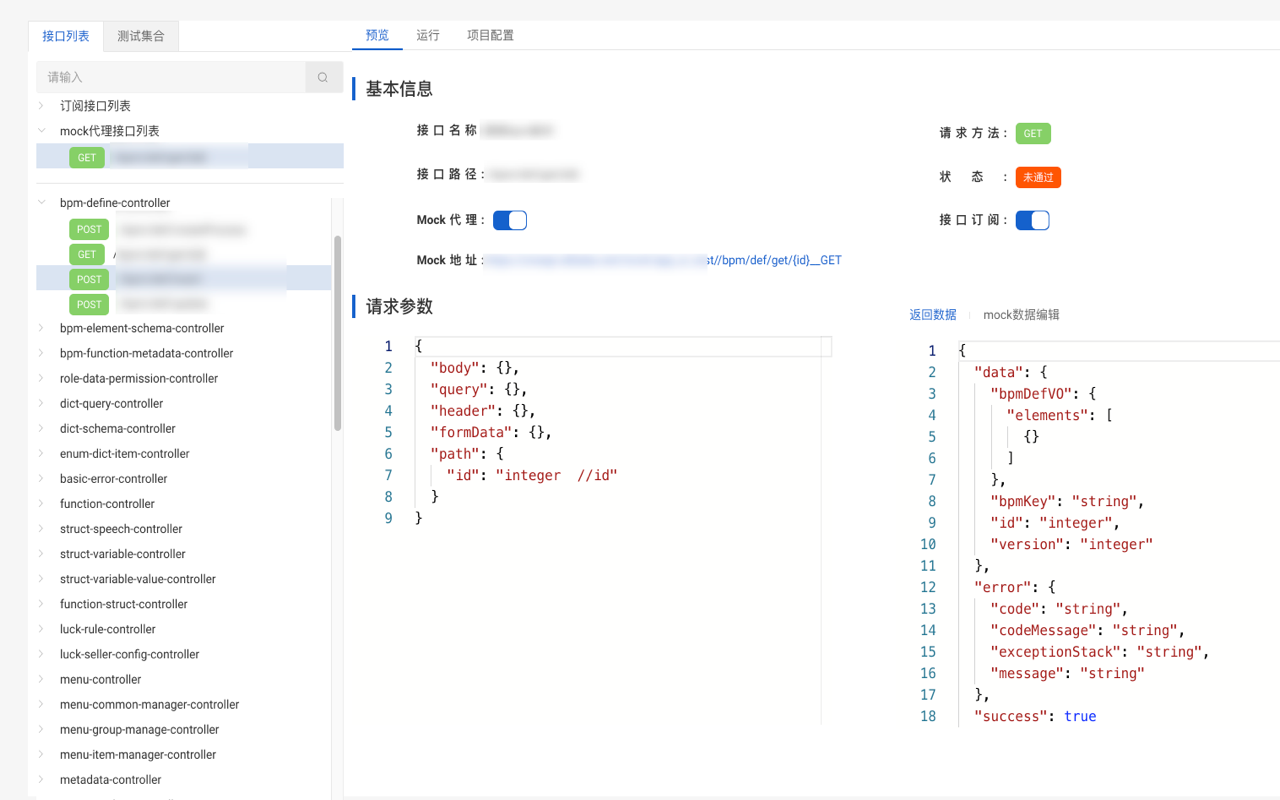Select the first POST request under bpm-define-controller
Image resolution: width=1280 pixels, height=800 pixels.
[x=88, y=229]
